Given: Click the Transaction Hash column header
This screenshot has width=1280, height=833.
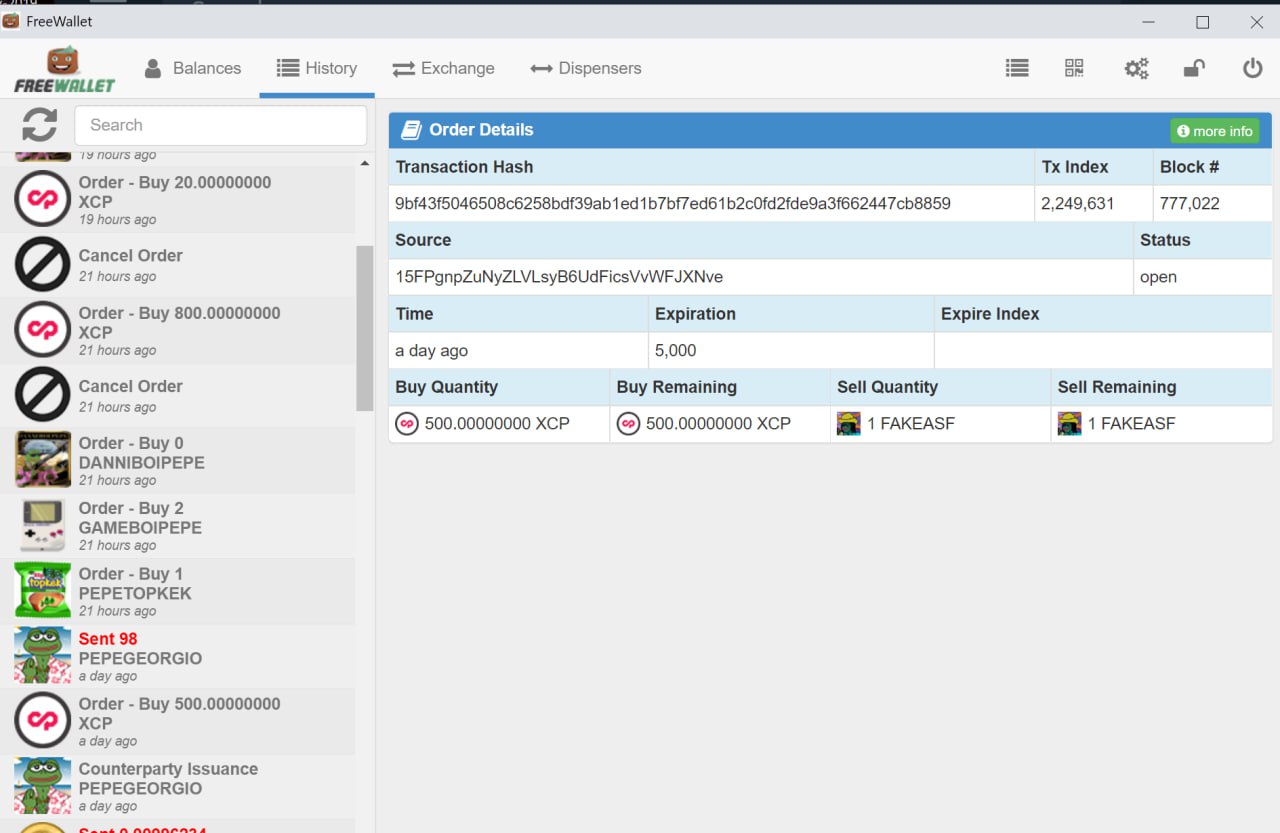Looking at the screenshot, I should point(464,167).
